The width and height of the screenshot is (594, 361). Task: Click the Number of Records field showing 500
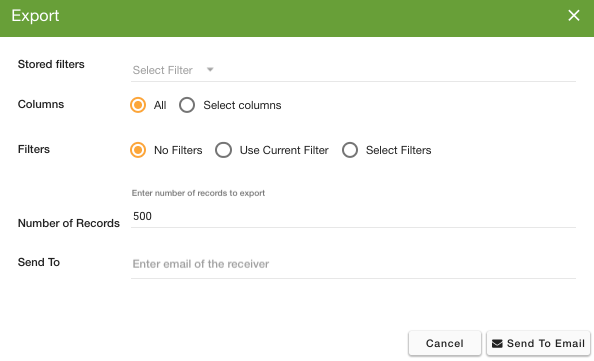click(353, 216)
